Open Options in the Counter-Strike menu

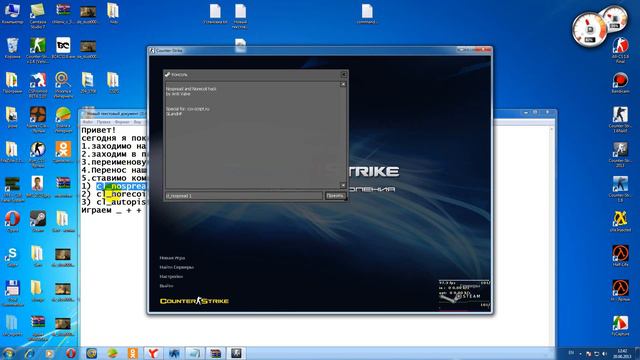pyautogui.click(x=171, y=277)
